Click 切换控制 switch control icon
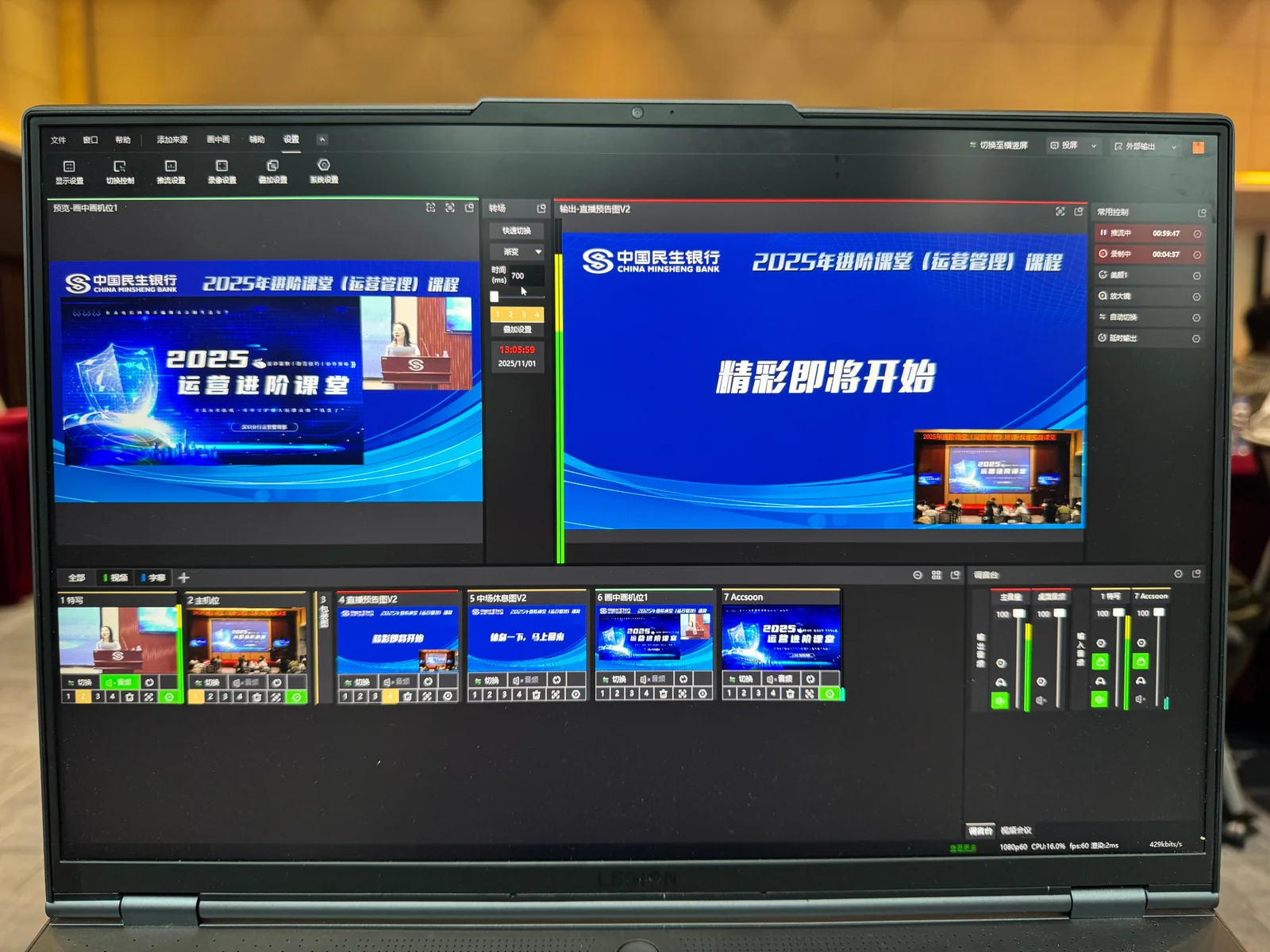The height and width of the screenshot is (952, 1270). point(120,171)
